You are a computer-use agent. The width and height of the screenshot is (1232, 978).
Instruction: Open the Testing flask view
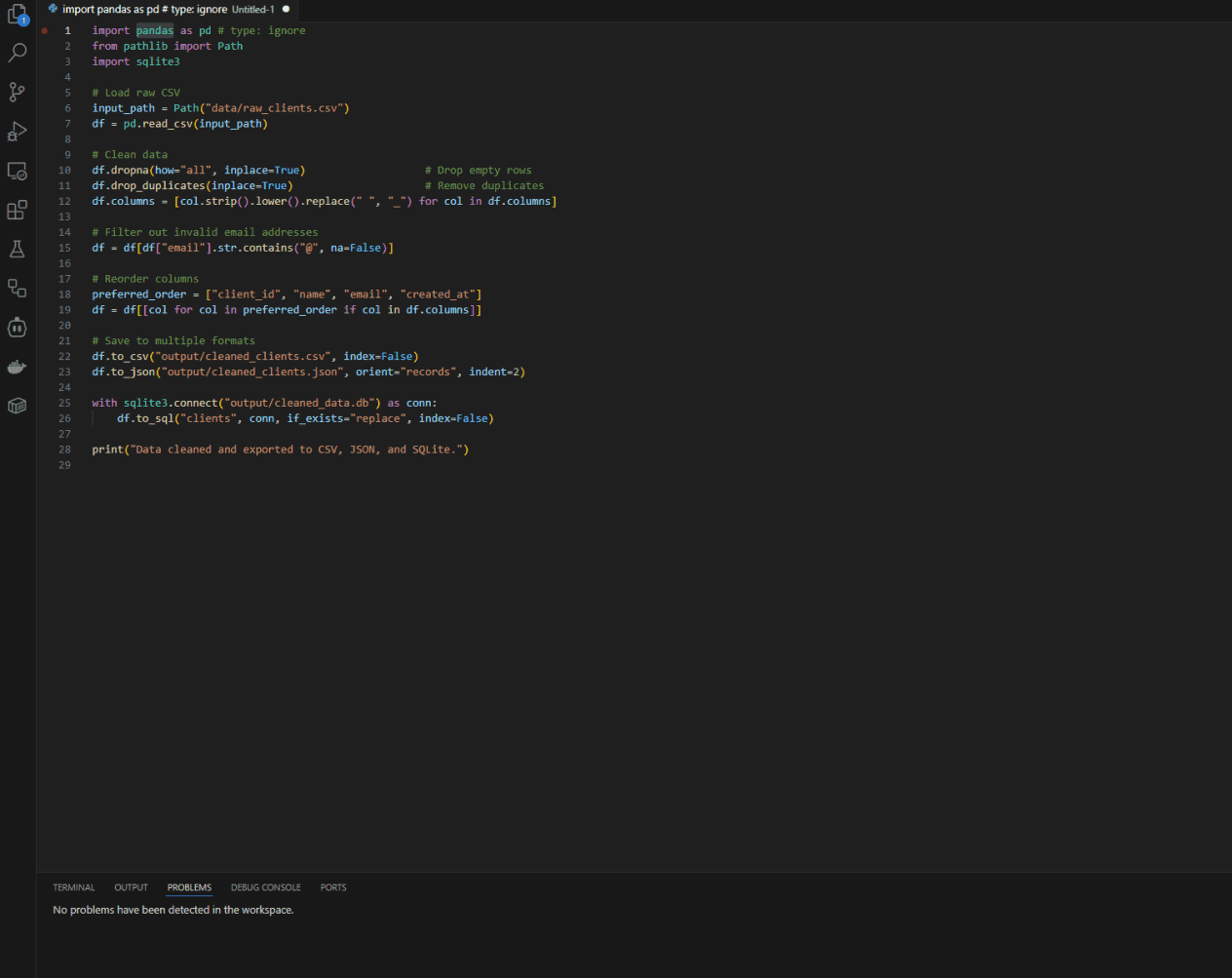(18, 249)
